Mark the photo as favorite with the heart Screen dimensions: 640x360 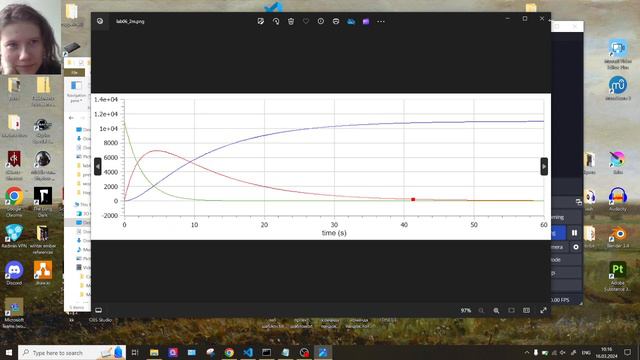pos(306,21)
